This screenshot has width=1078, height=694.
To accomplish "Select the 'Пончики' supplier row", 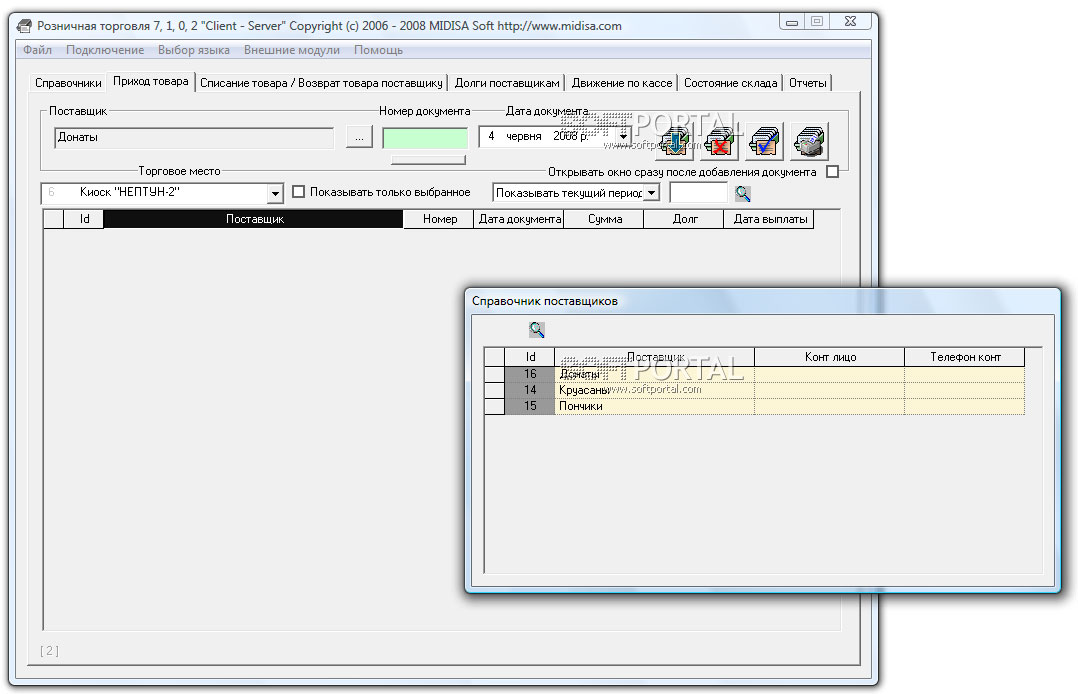I will point(755,406).
